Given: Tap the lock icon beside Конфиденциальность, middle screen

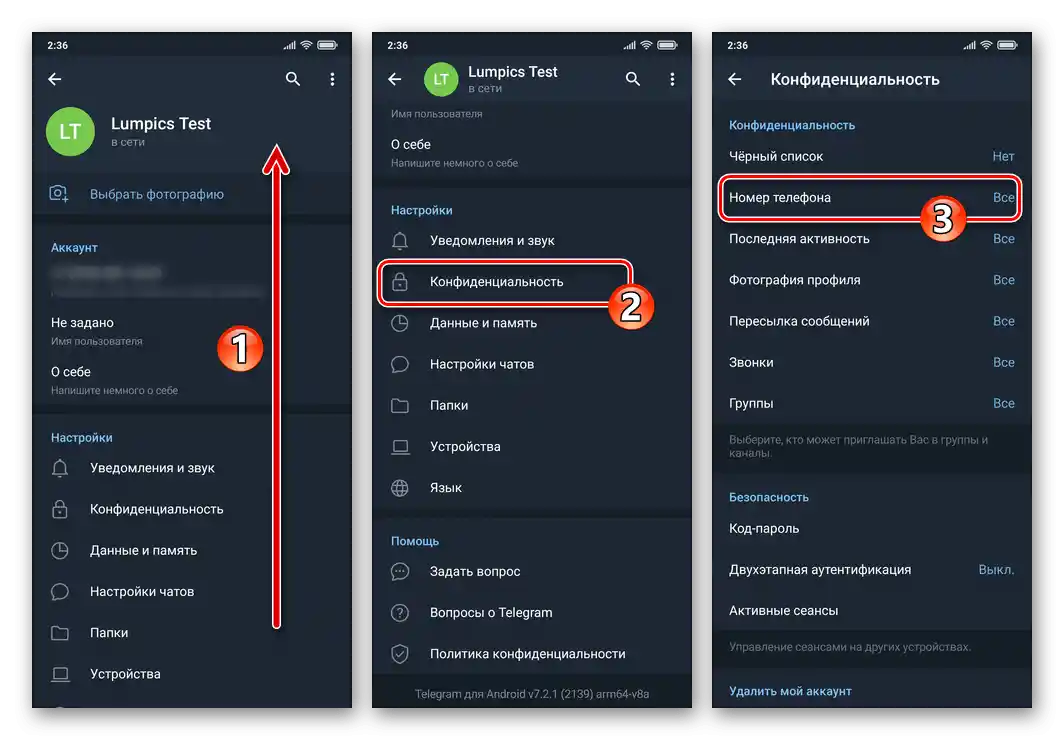Looking at the screenshot, I should click(400, 281).
